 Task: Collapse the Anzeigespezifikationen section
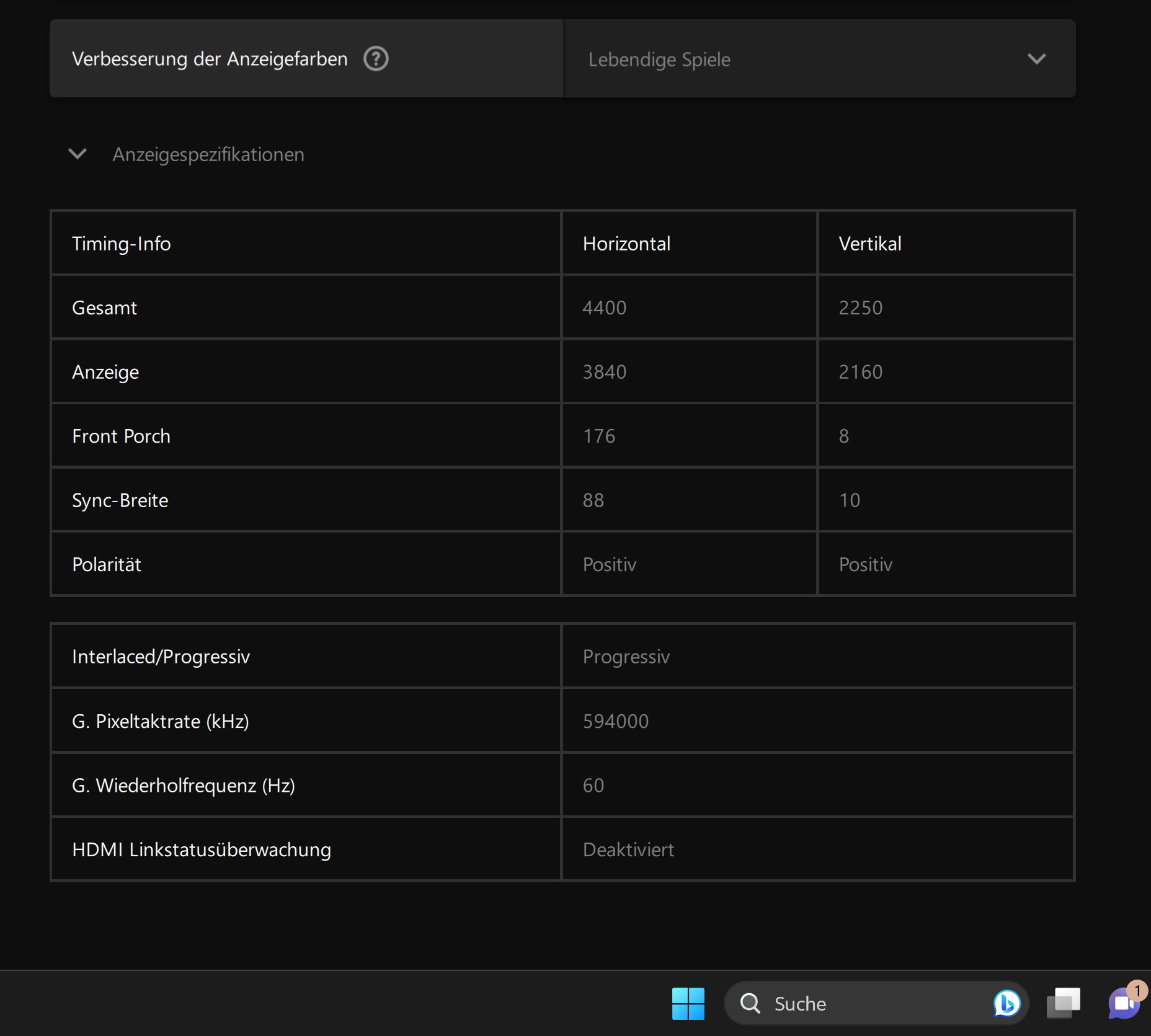coord(78,154)
